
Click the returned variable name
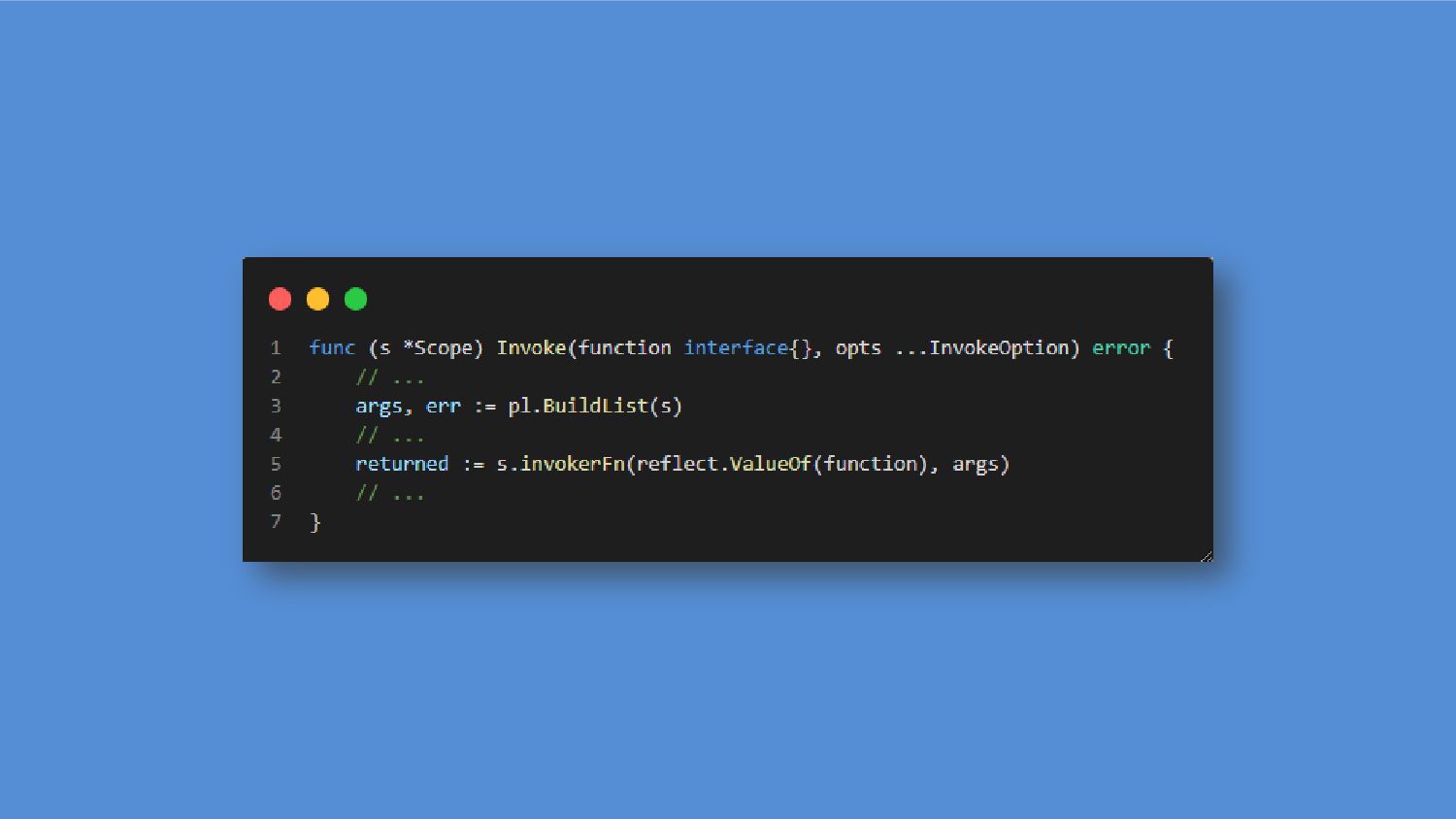pos(402,464)
